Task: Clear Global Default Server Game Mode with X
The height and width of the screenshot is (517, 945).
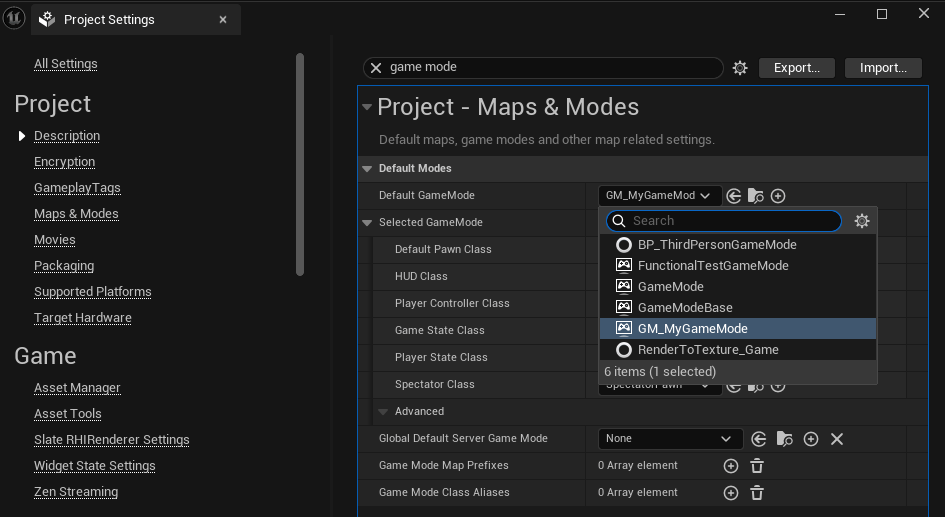Action: [x=837, y=439]
